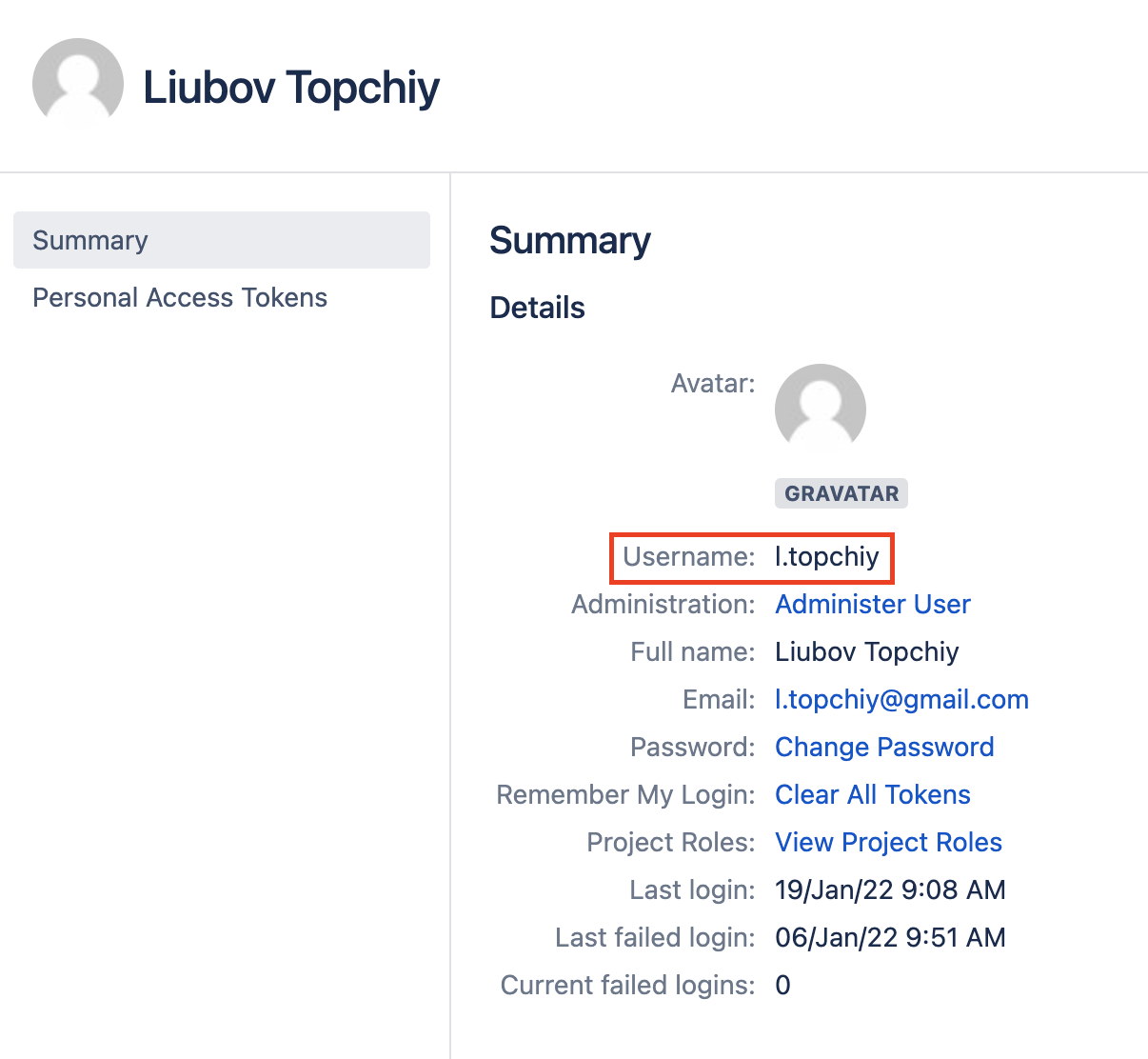1148x1059 pixels.
Task: Click the Change Password link
Action: [884, 747]
